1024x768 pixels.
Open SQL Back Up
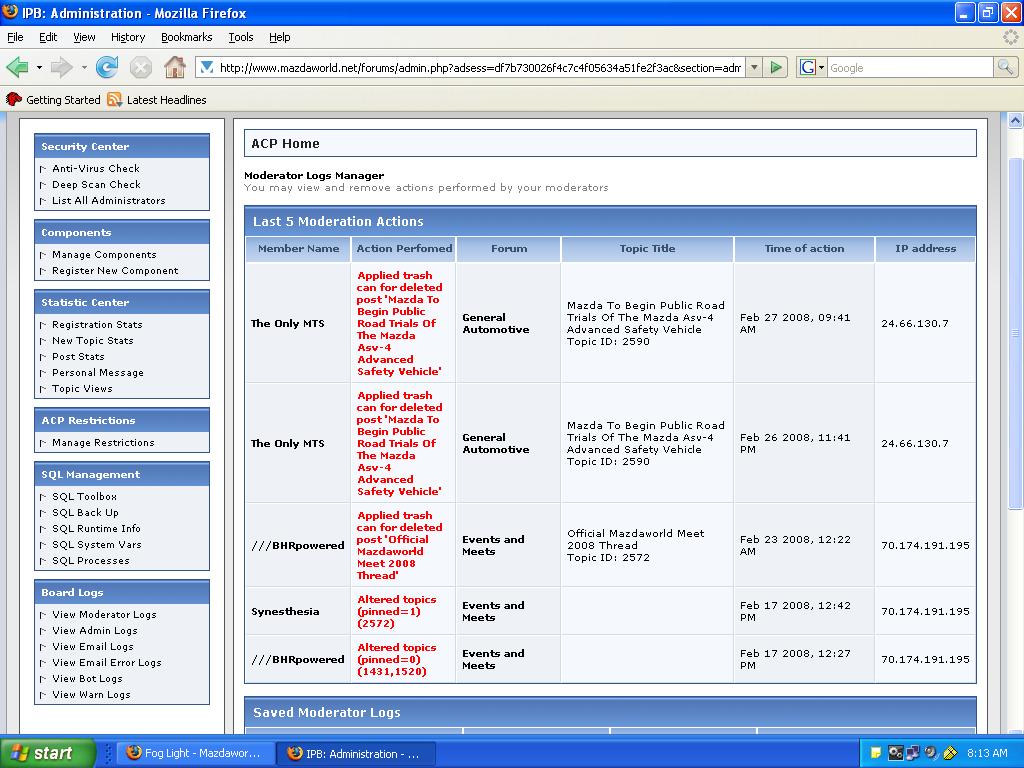(x=85, y=513)
